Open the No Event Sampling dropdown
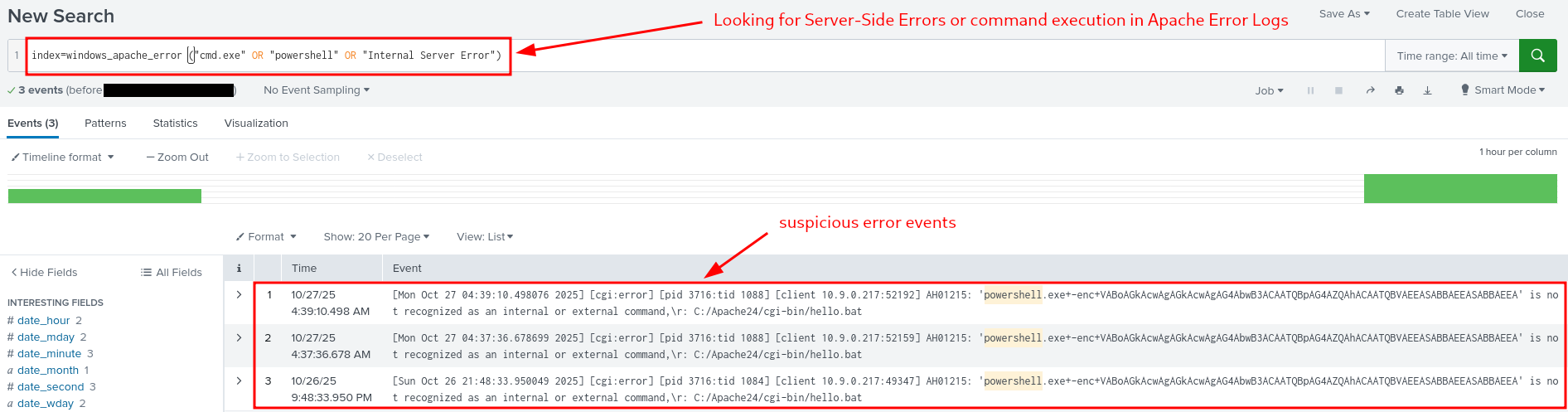This screenshot has height=412, width=1568. pos(316,90)
